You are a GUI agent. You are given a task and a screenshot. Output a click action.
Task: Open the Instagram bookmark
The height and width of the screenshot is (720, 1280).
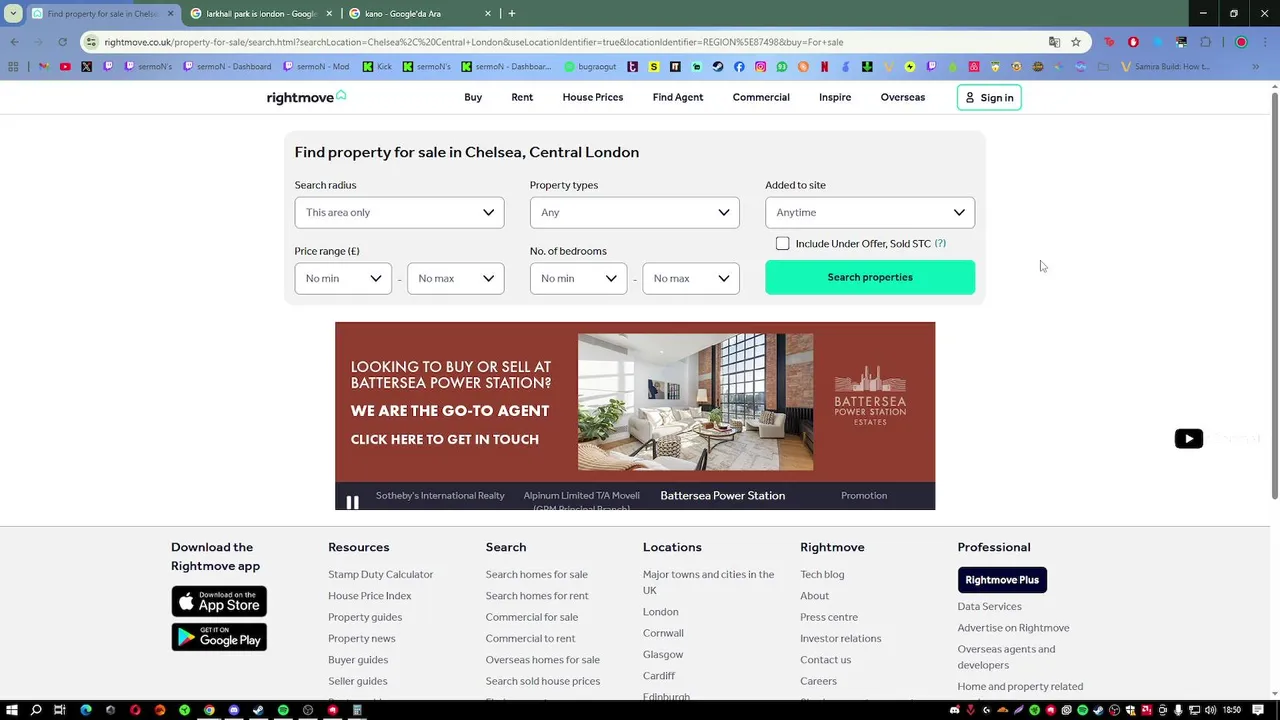click(x=761, y=67)
